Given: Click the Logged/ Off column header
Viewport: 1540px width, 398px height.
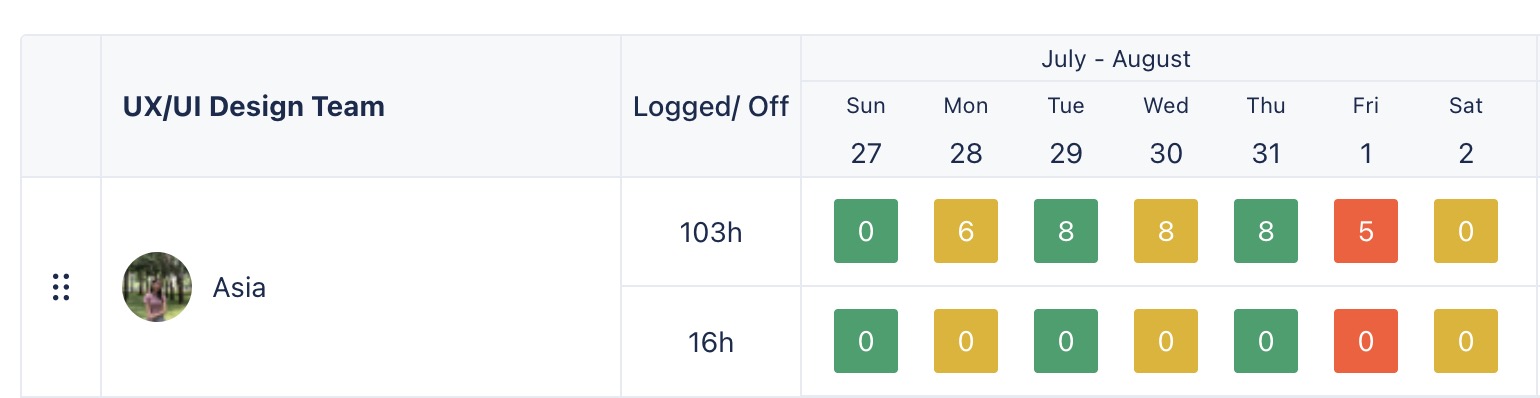Looking at the screenshot, I should click(711, 106).
